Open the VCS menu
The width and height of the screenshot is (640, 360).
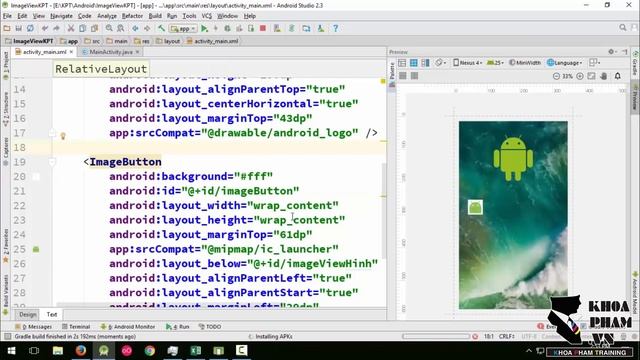click(207, 16)
